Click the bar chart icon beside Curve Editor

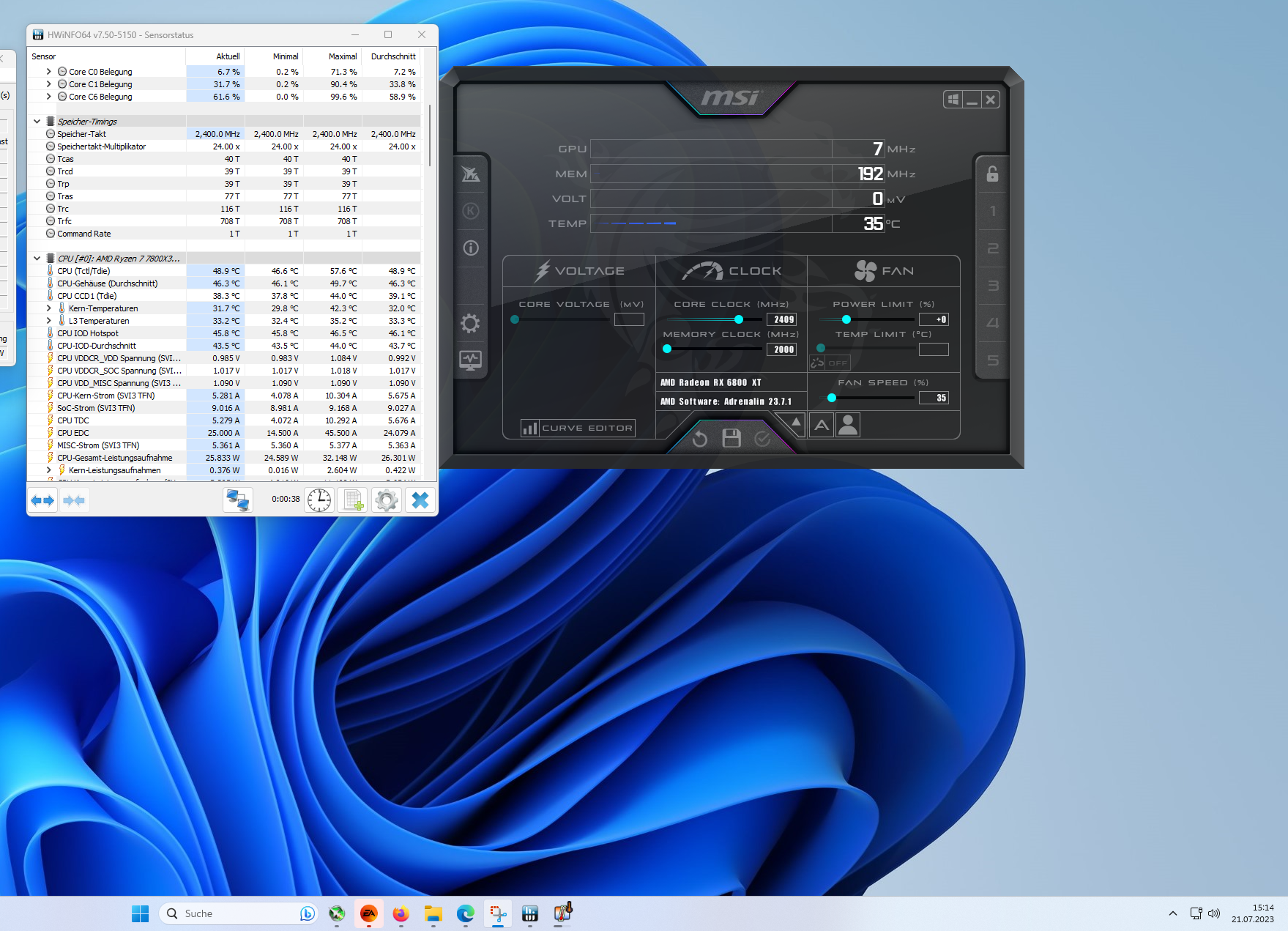529,428
